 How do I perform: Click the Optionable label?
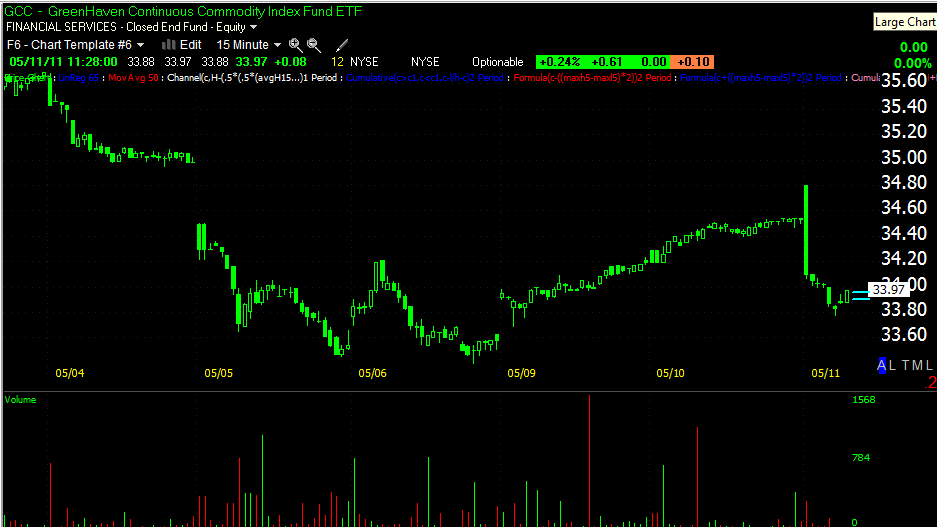(x=497, y=62)
